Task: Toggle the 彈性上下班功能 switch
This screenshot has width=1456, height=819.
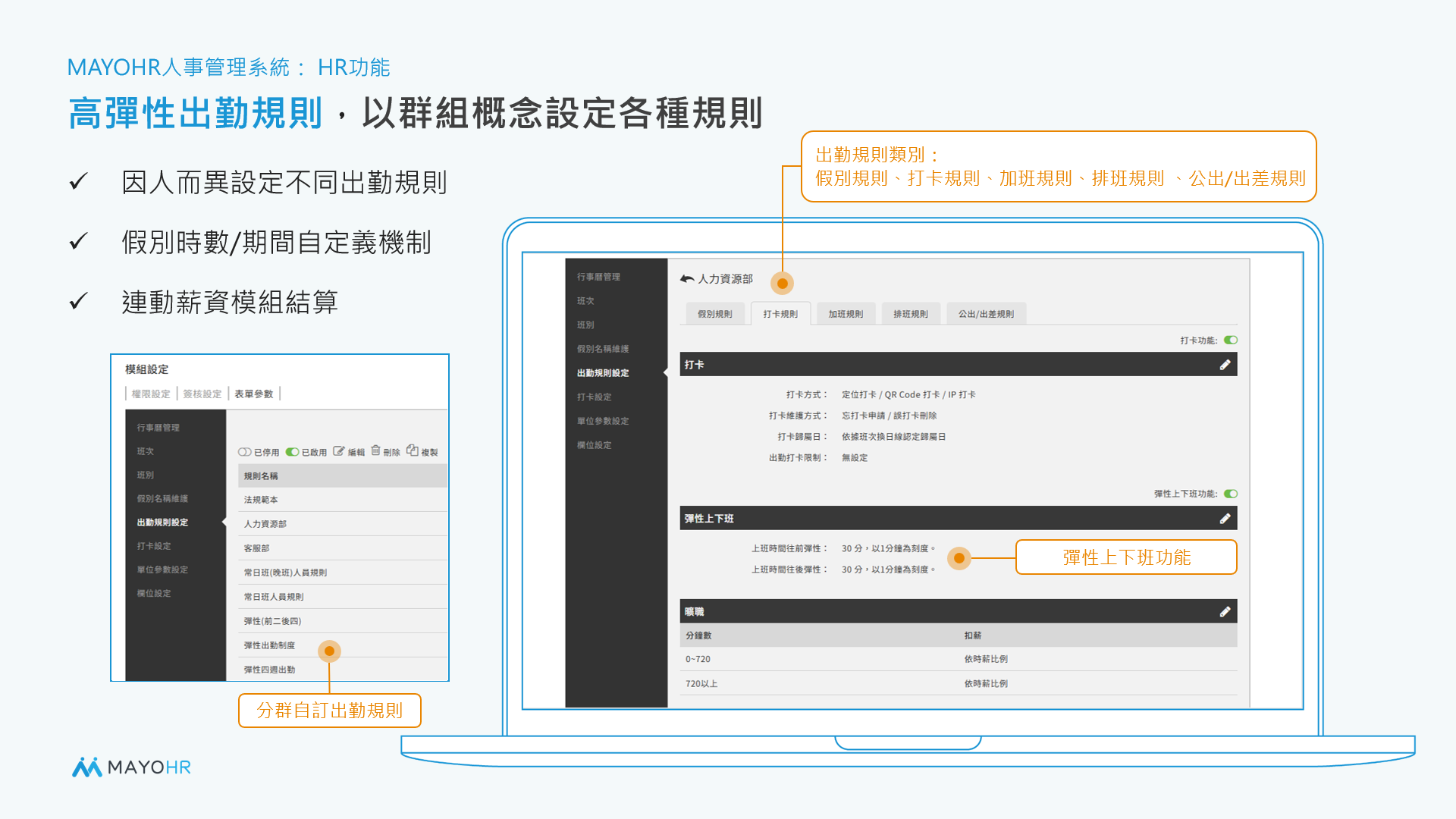Action: 1231,494
